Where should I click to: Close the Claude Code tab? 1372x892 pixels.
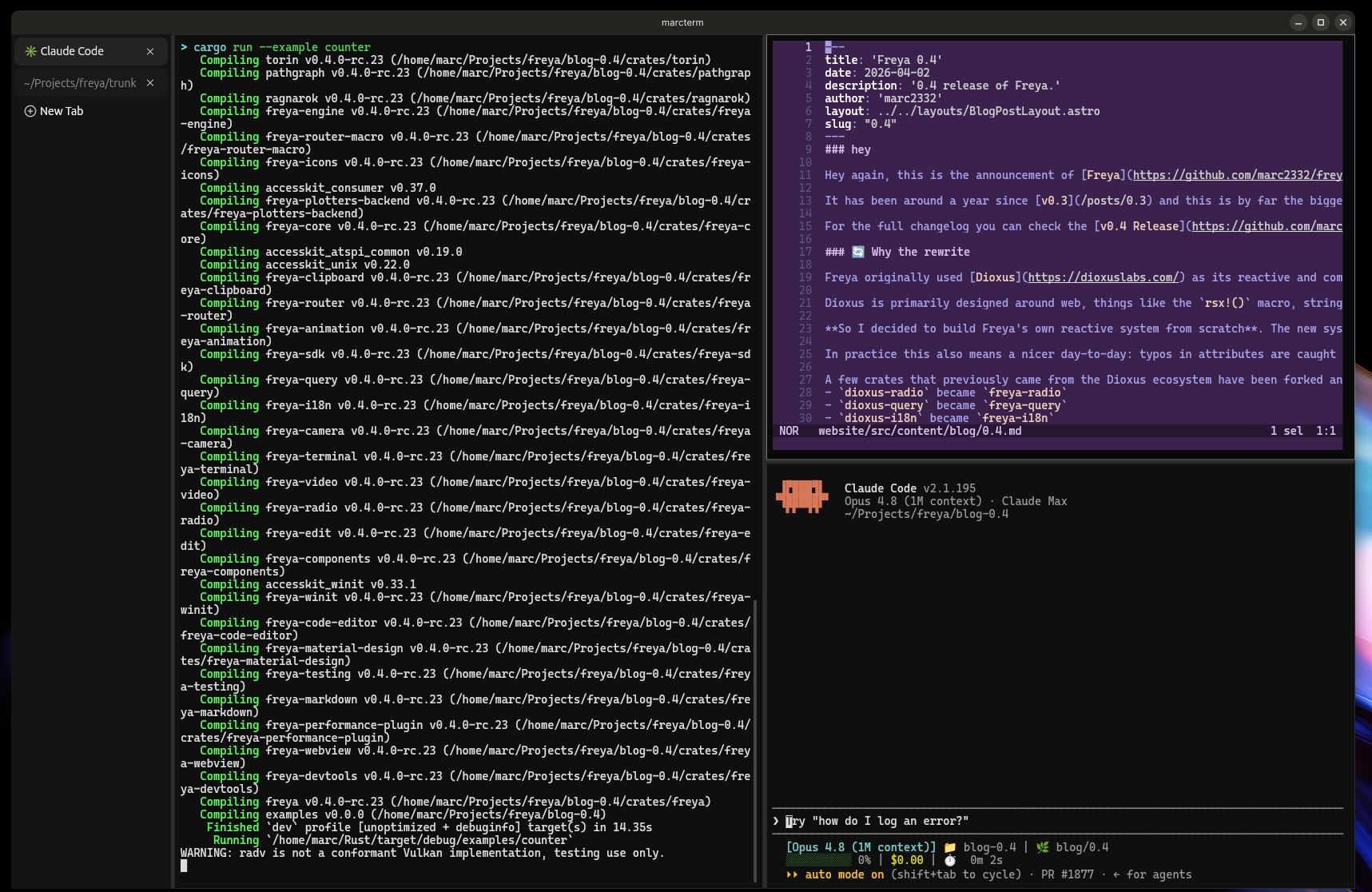tap(150, 51)
